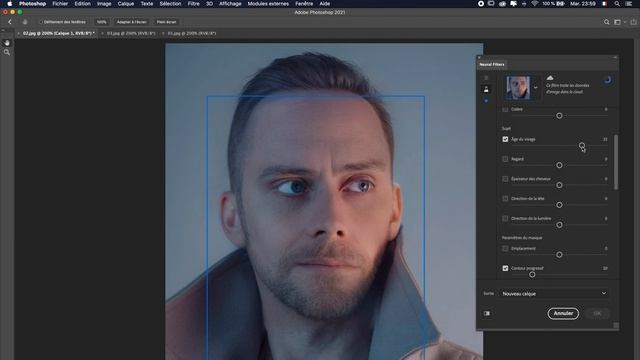This screenshot has height=360, width=640.
Task: Enable the Emplacement checkbox
Action: [505, 248]
